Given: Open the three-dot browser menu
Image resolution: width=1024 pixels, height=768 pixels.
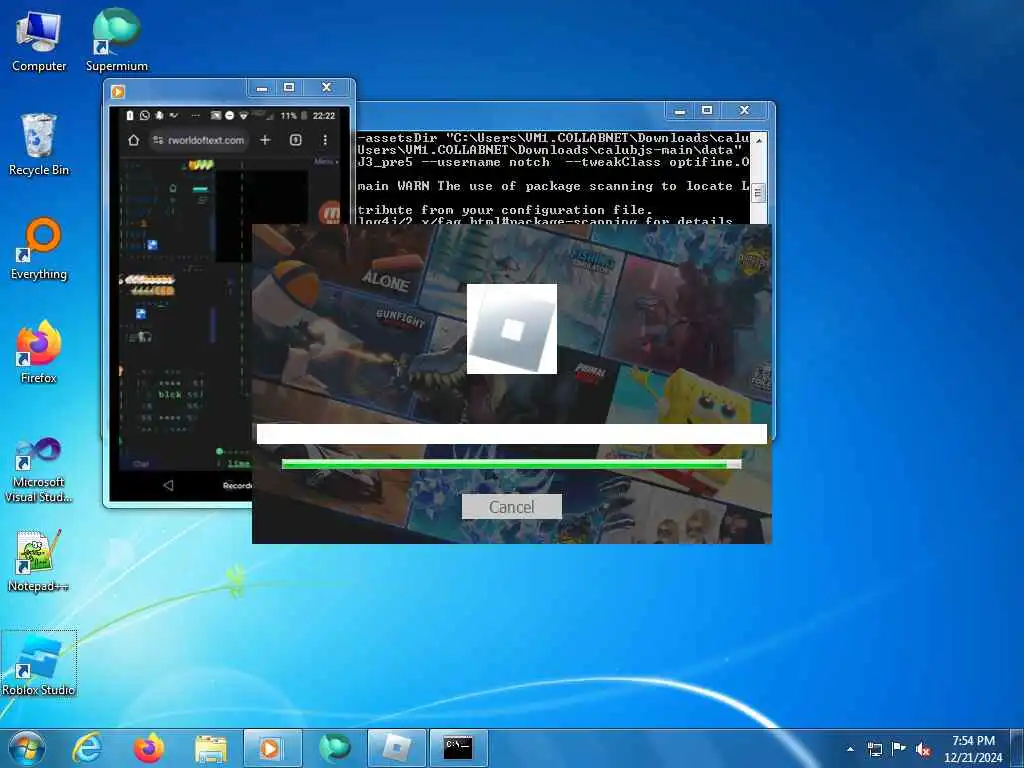Looking at the screenshot, I should point(325,140).
